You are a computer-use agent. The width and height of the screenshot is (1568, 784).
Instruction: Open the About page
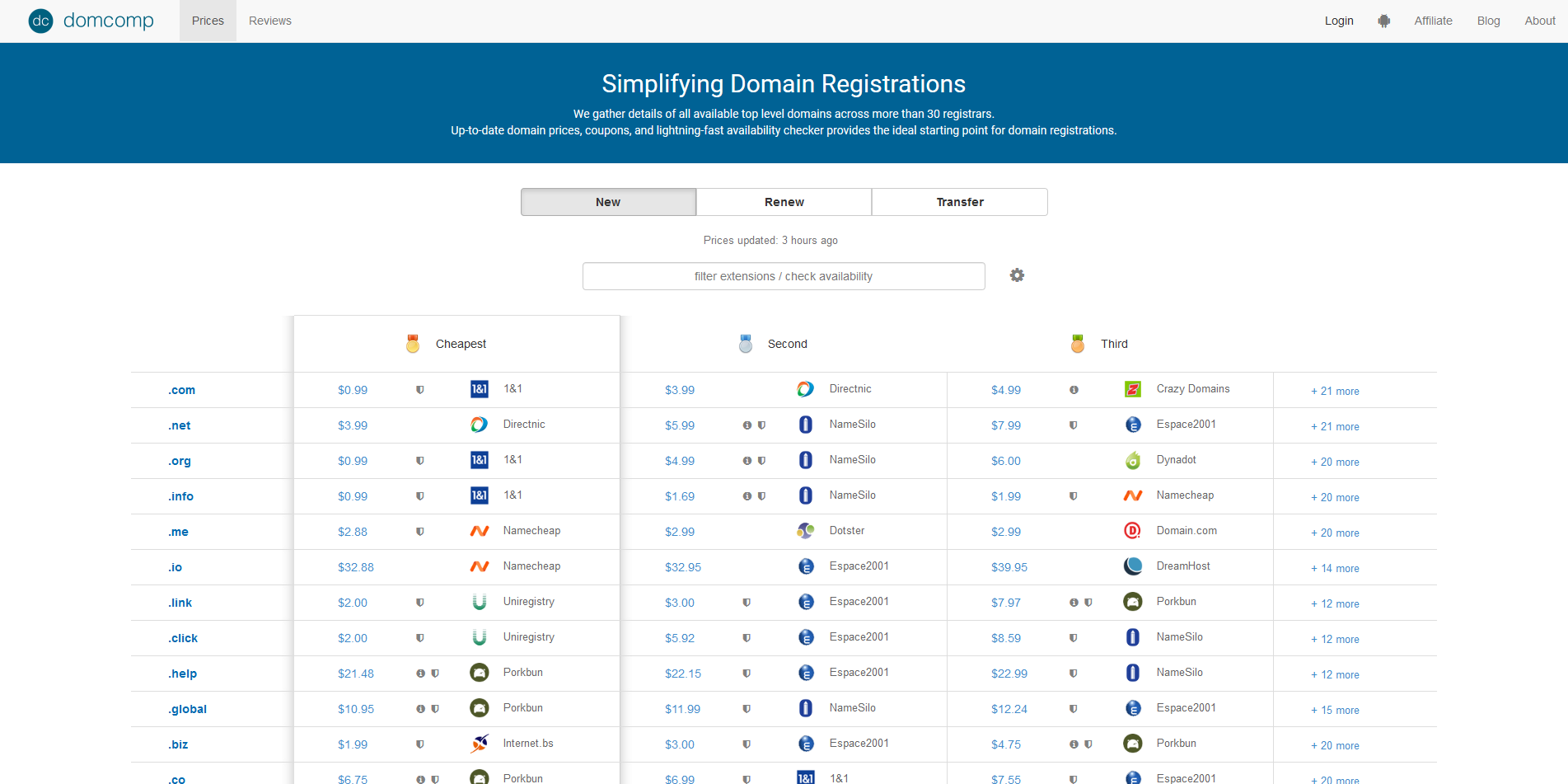pos(1539,21)
